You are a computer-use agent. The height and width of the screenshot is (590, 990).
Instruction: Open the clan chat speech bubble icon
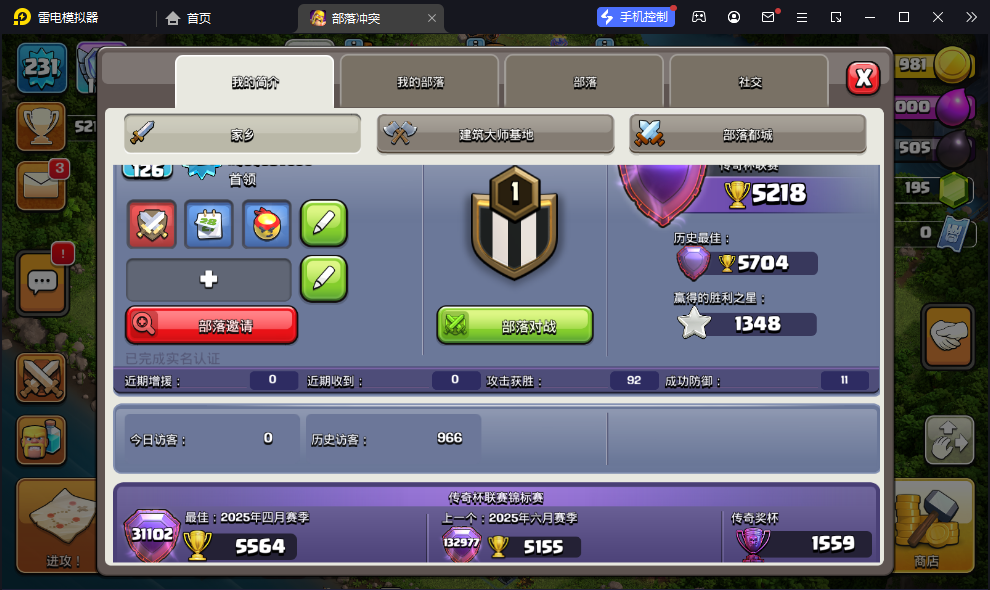pos(42,282)
